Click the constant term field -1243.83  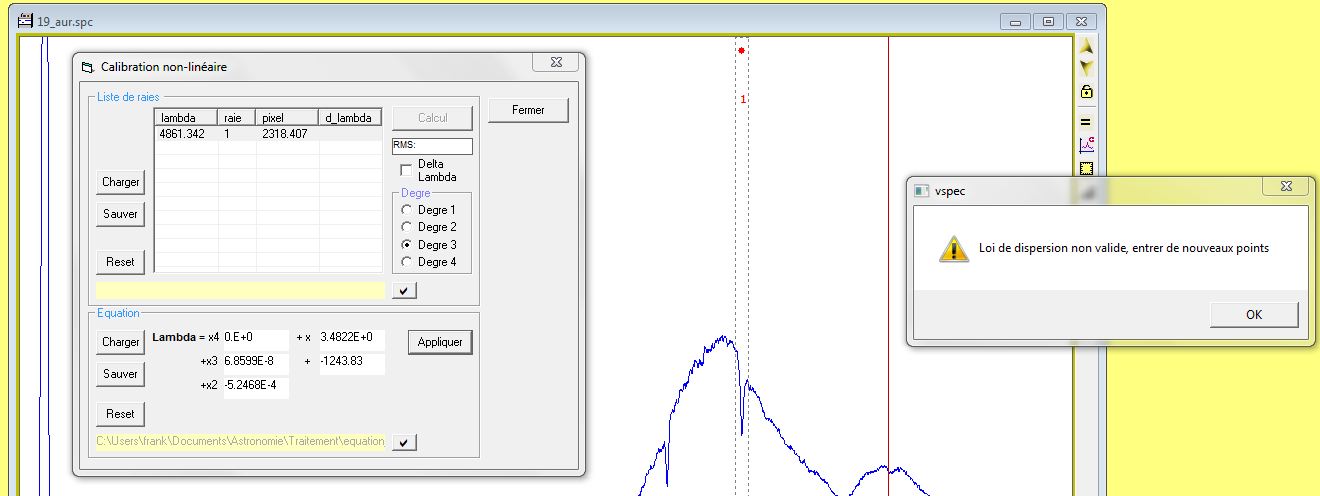pyautogui.click(x=352, y=362)
